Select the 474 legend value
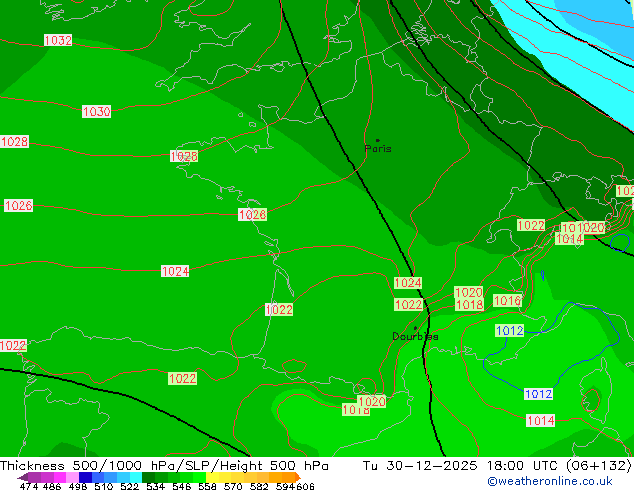Image resolution: width=634 pixels, height=490 pixels. 29,486
